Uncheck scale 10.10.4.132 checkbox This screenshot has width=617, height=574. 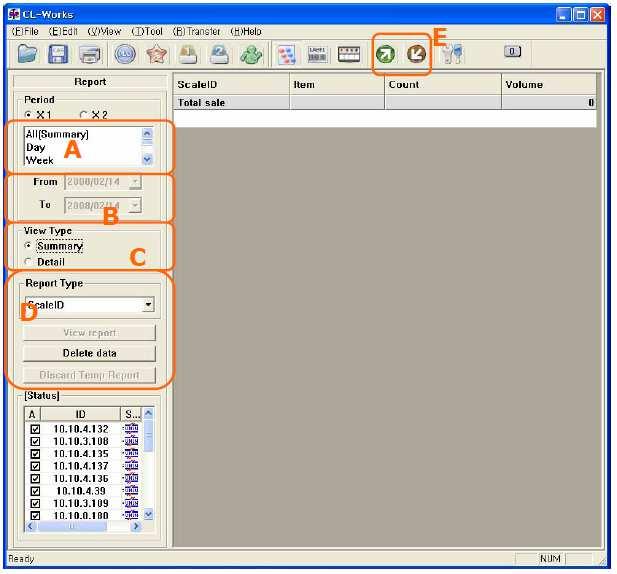tap(35, 429)
